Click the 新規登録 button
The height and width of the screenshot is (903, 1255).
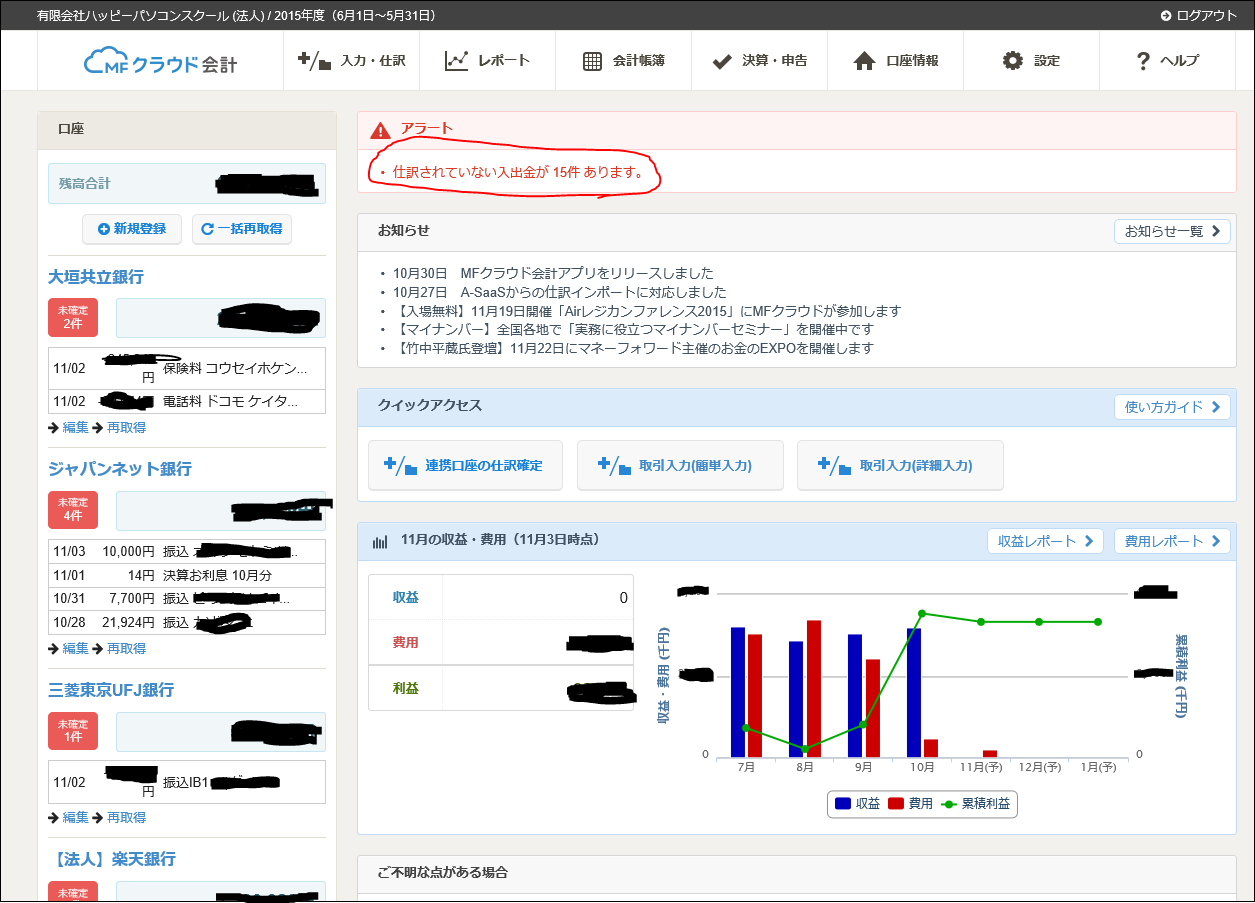tap(131, 229)
